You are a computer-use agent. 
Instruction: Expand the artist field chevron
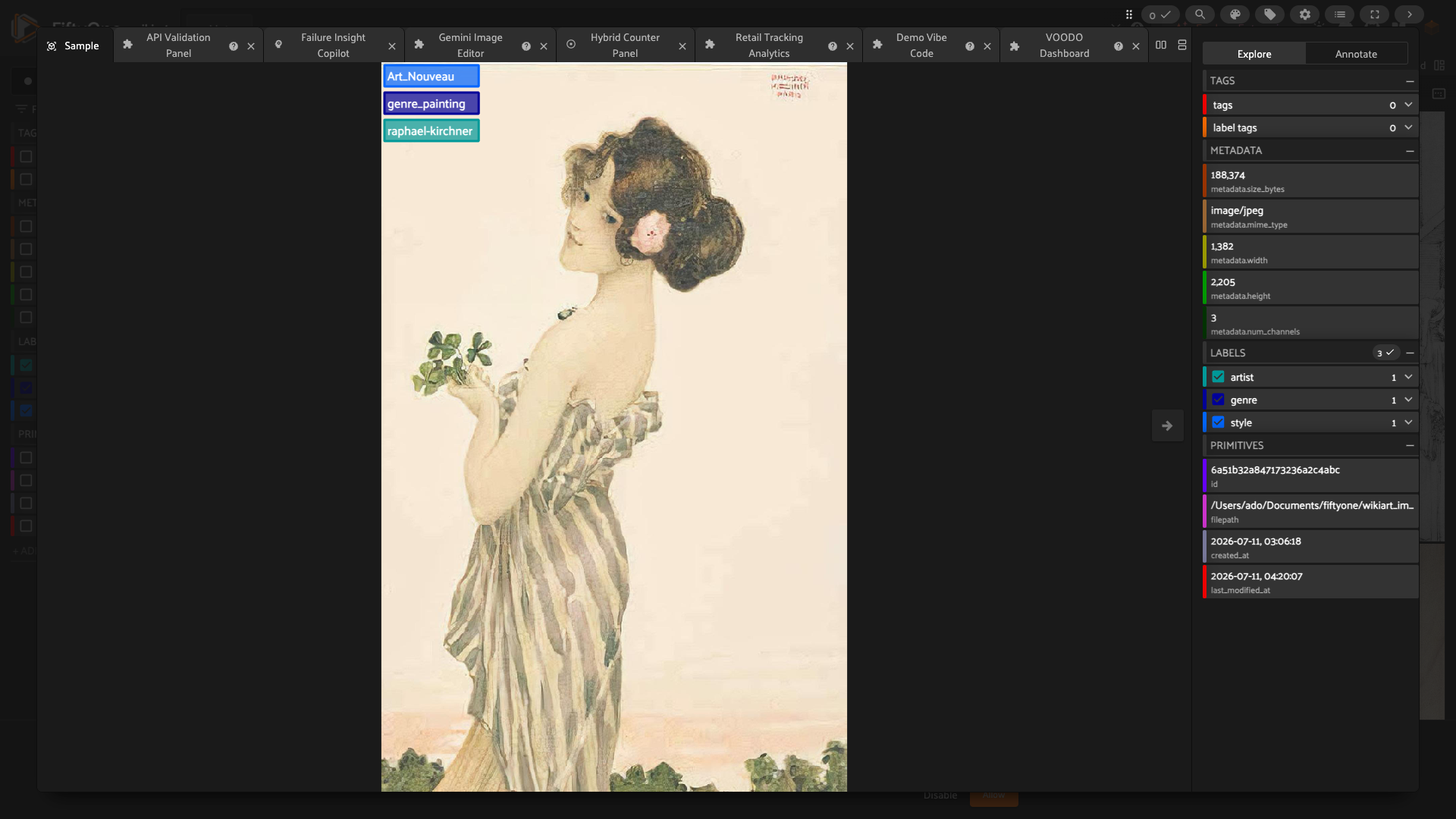pos(1408,377)
